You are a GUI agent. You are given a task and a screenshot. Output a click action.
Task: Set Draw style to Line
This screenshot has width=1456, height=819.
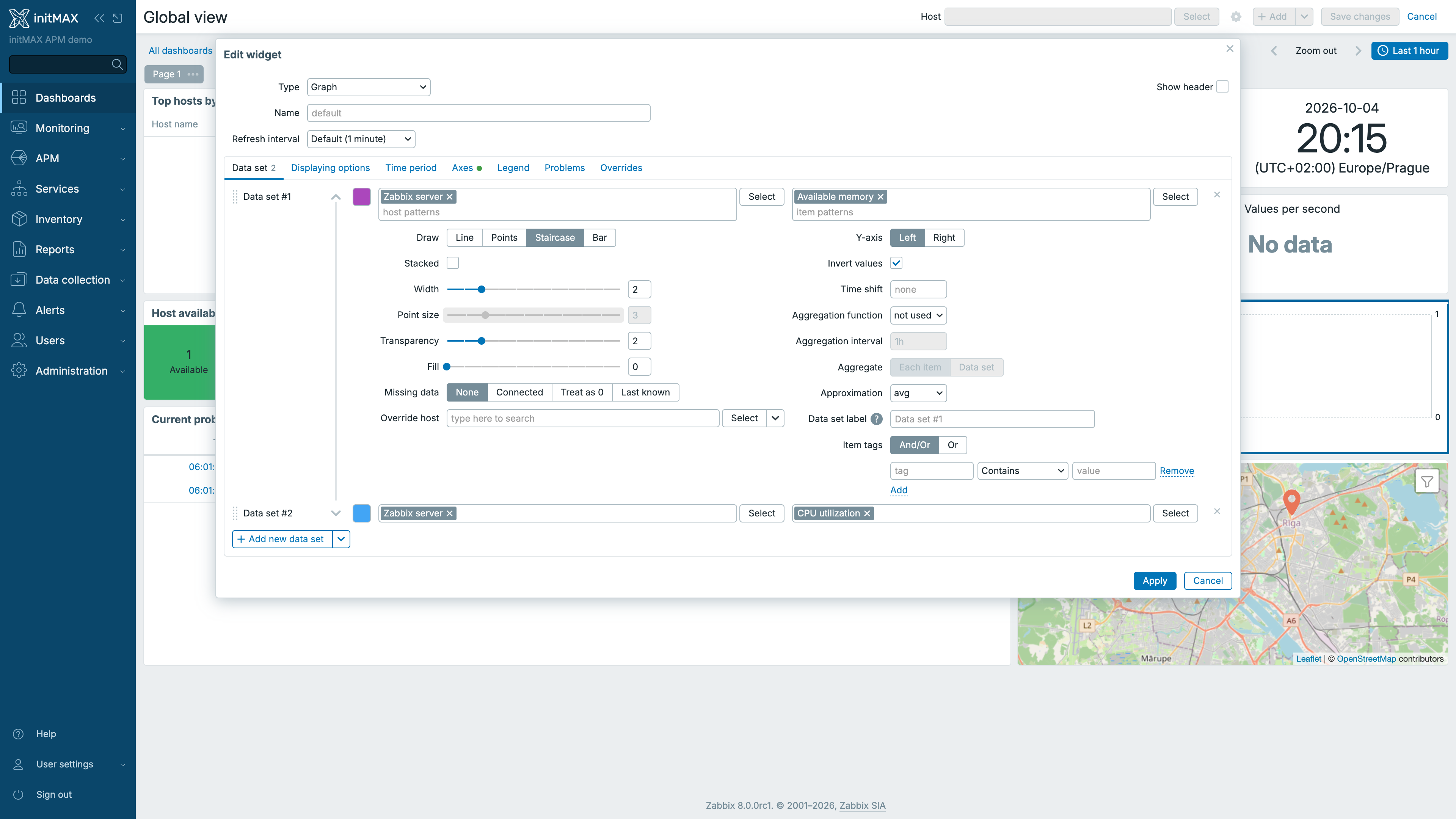coord(464,237)
